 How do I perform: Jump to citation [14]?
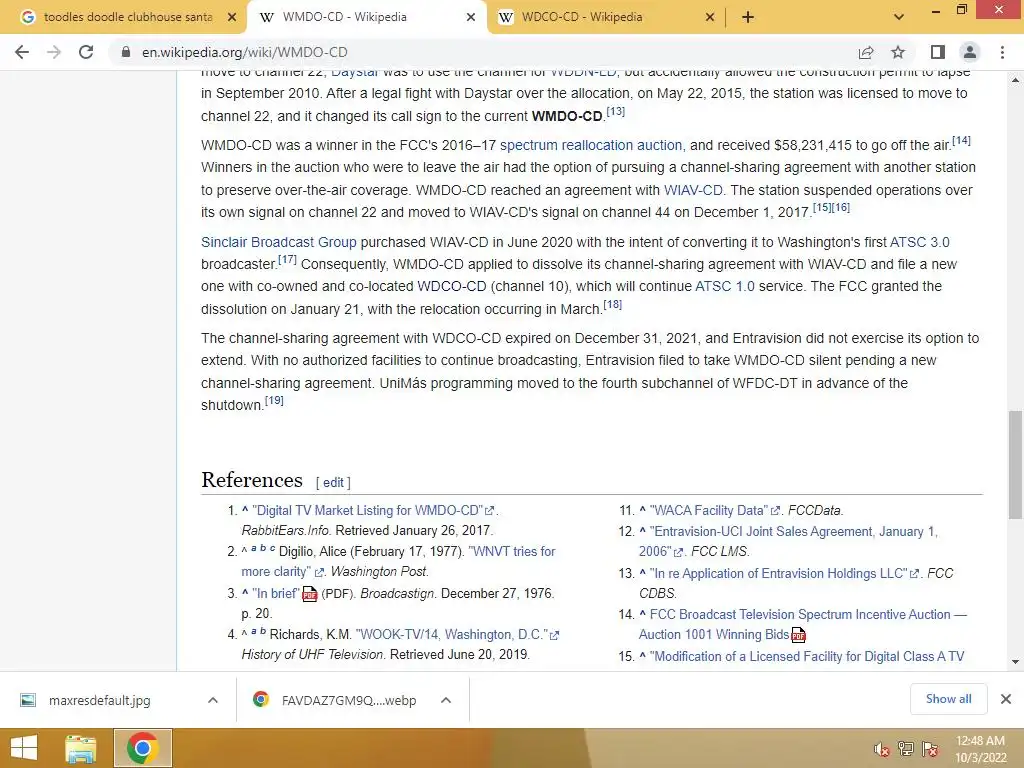coord(961,140)
